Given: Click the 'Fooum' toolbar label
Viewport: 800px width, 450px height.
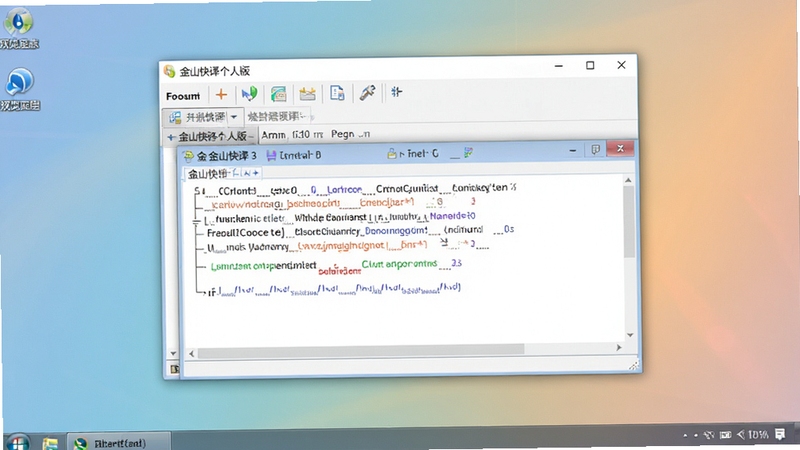Looking at the screenshot, I should (183, 96).
